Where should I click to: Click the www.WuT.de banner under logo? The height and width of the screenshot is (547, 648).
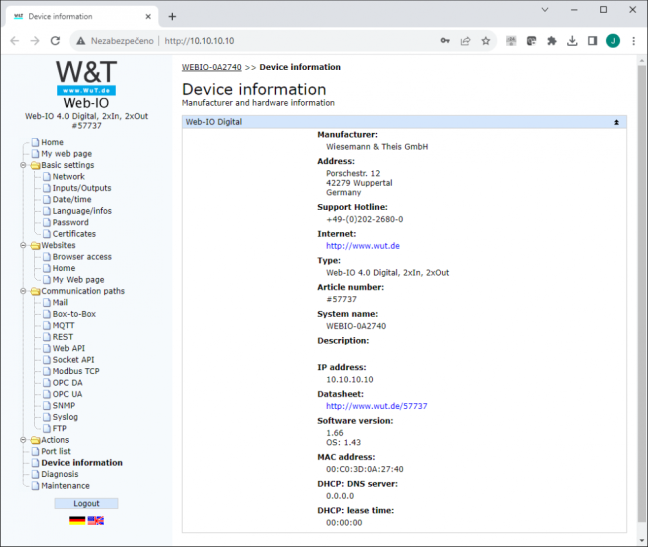86,90
